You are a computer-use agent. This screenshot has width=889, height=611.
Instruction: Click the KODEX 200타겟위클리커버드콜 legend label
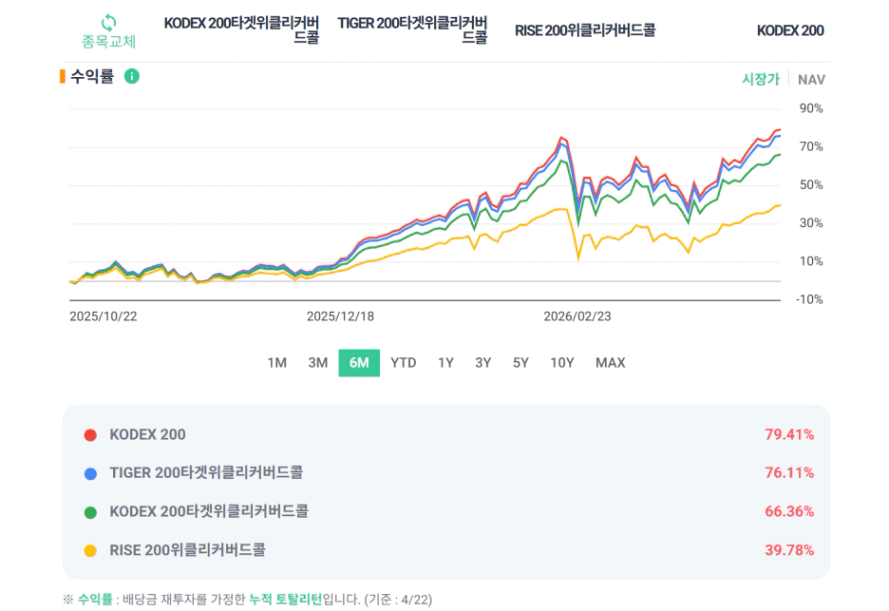click(209, 511)
